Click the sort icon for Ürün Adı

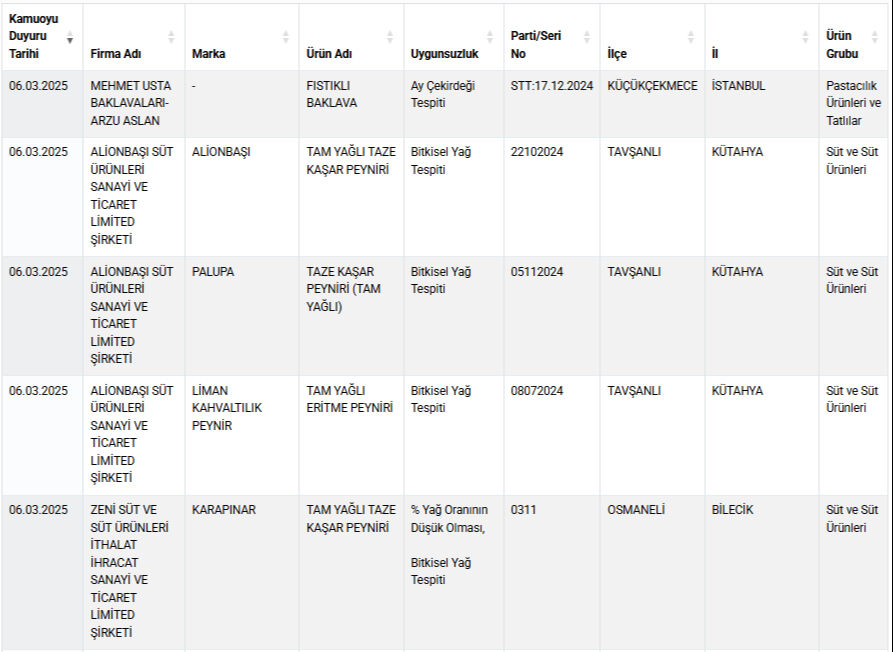click(x=390, y=37)
